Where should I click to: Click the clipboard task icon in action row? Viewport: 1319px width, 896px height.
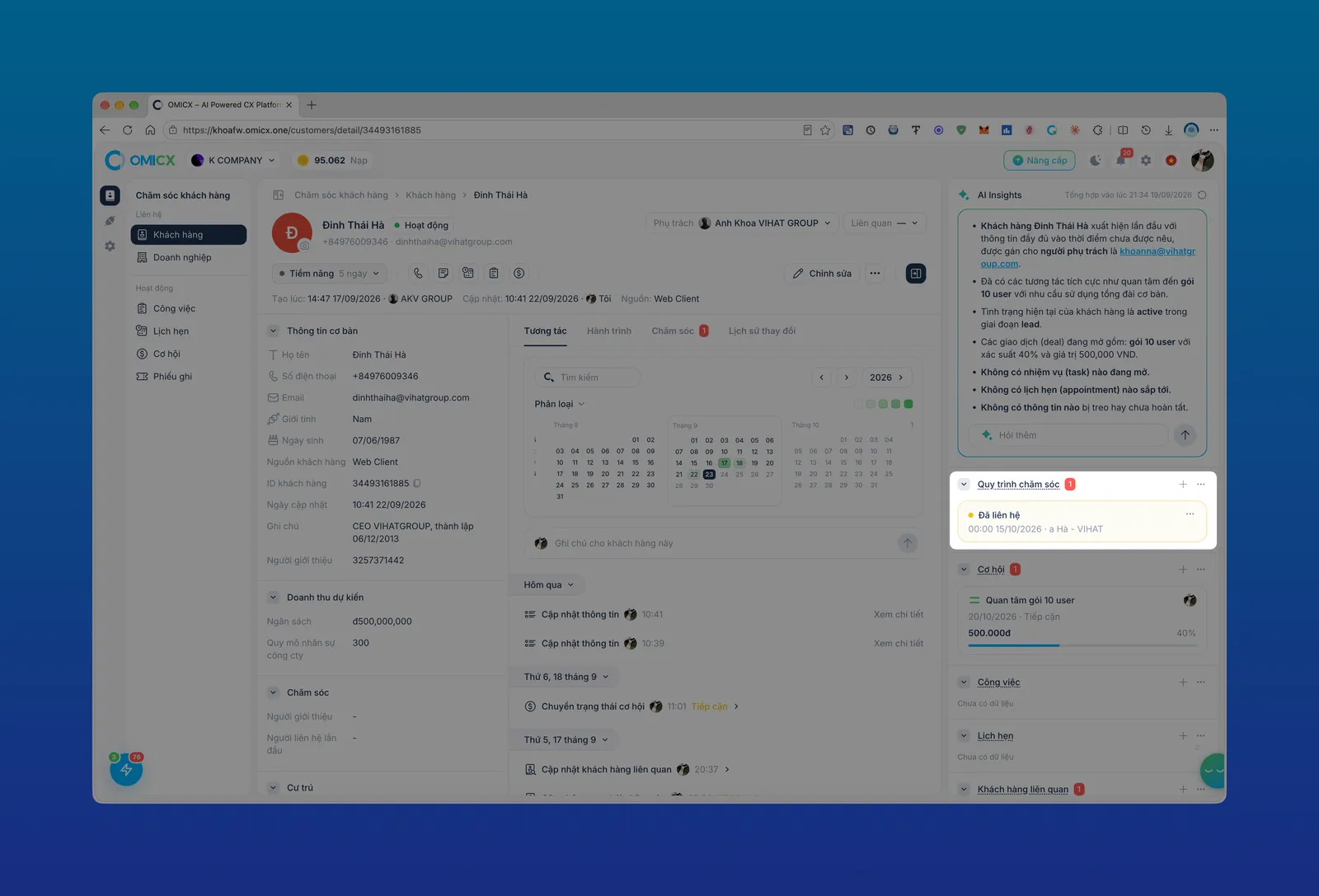(494, 274)
